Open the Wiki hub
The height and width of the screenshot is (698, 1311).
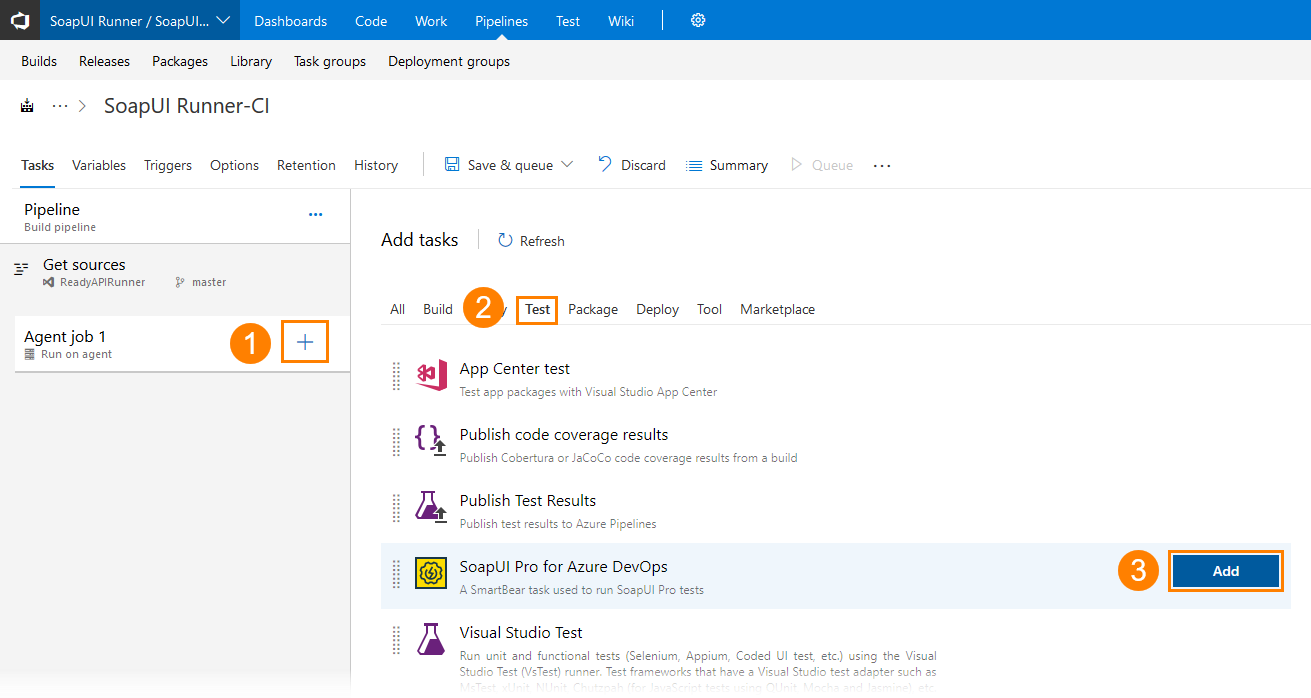tap(621, 21)
